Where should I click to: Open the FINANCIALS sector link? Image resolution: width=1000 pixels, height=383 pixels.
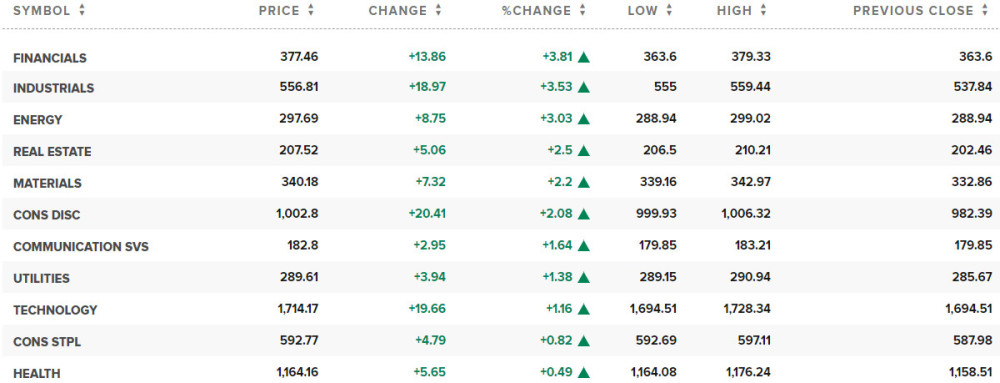[50, 58]
